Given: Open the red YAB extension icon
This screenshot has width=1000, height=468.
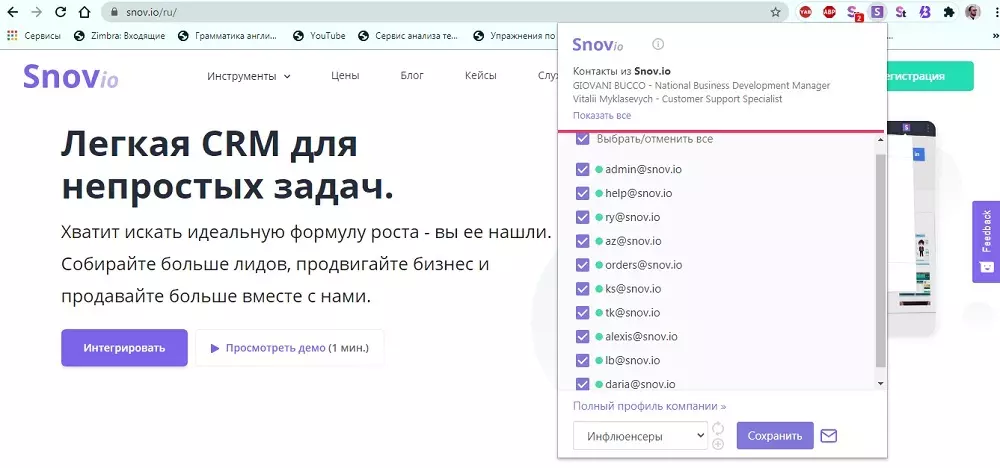Looking at the screenshot, I should tap(805, 12).
